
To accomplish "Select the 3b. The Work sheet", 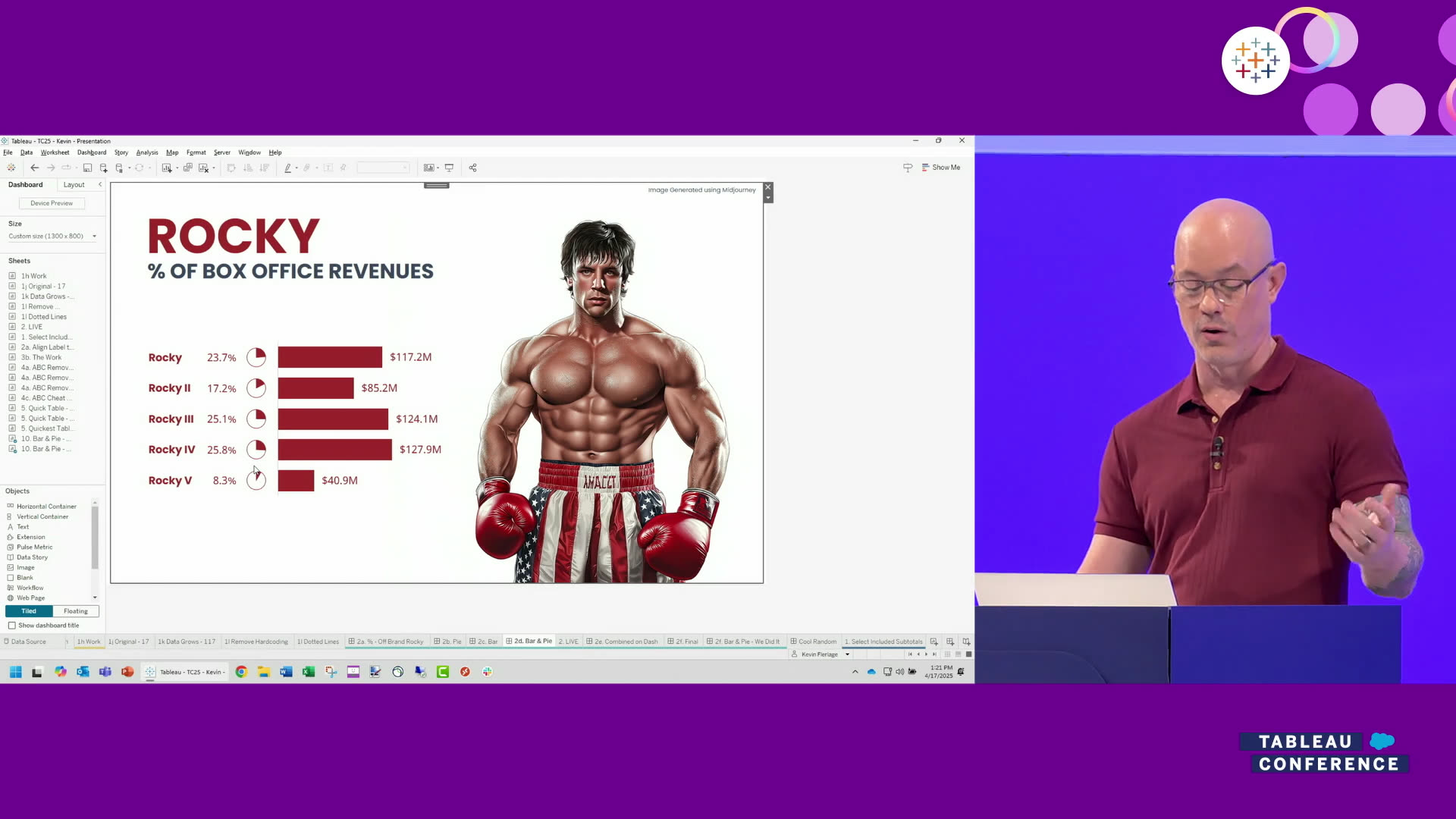I will point(41,357).
